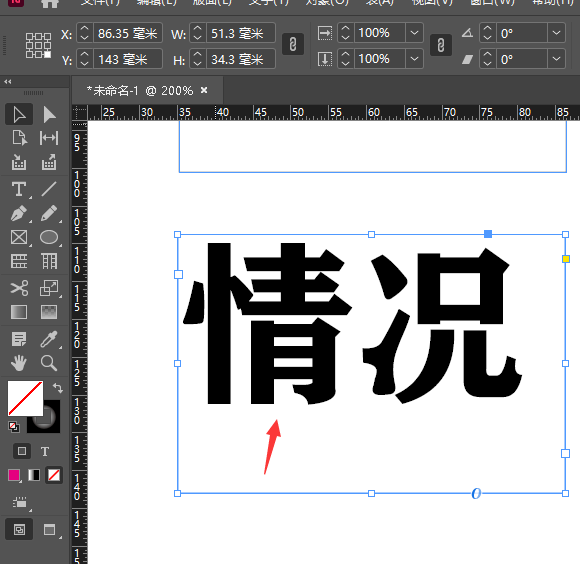Click the InDesign home icon
Image resolution: width=580 pixels, height=564 pixels.
tap(50, 3)
